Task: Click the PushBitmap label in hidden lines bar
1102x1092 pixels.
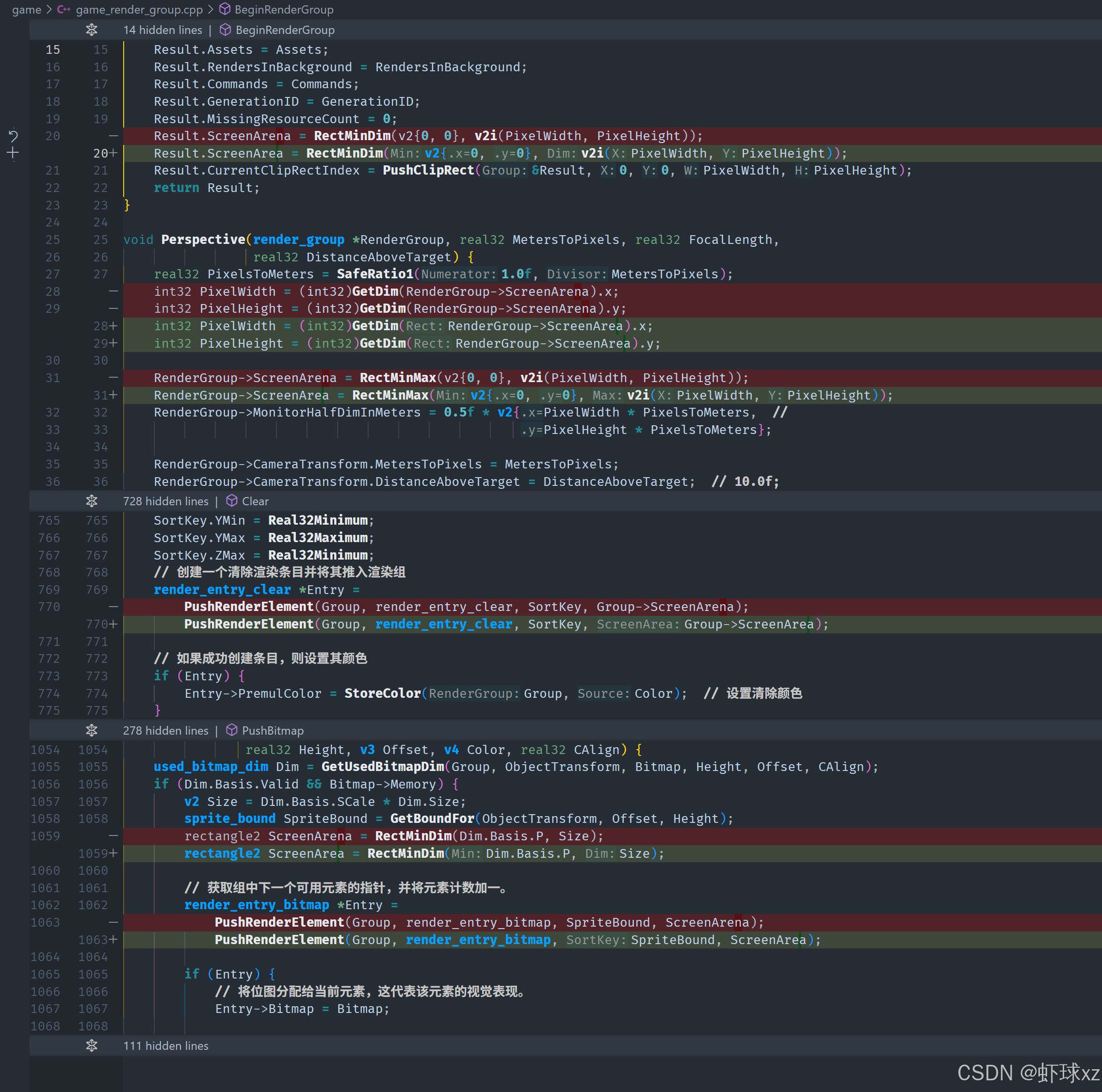Action: (x=273, y=730)
